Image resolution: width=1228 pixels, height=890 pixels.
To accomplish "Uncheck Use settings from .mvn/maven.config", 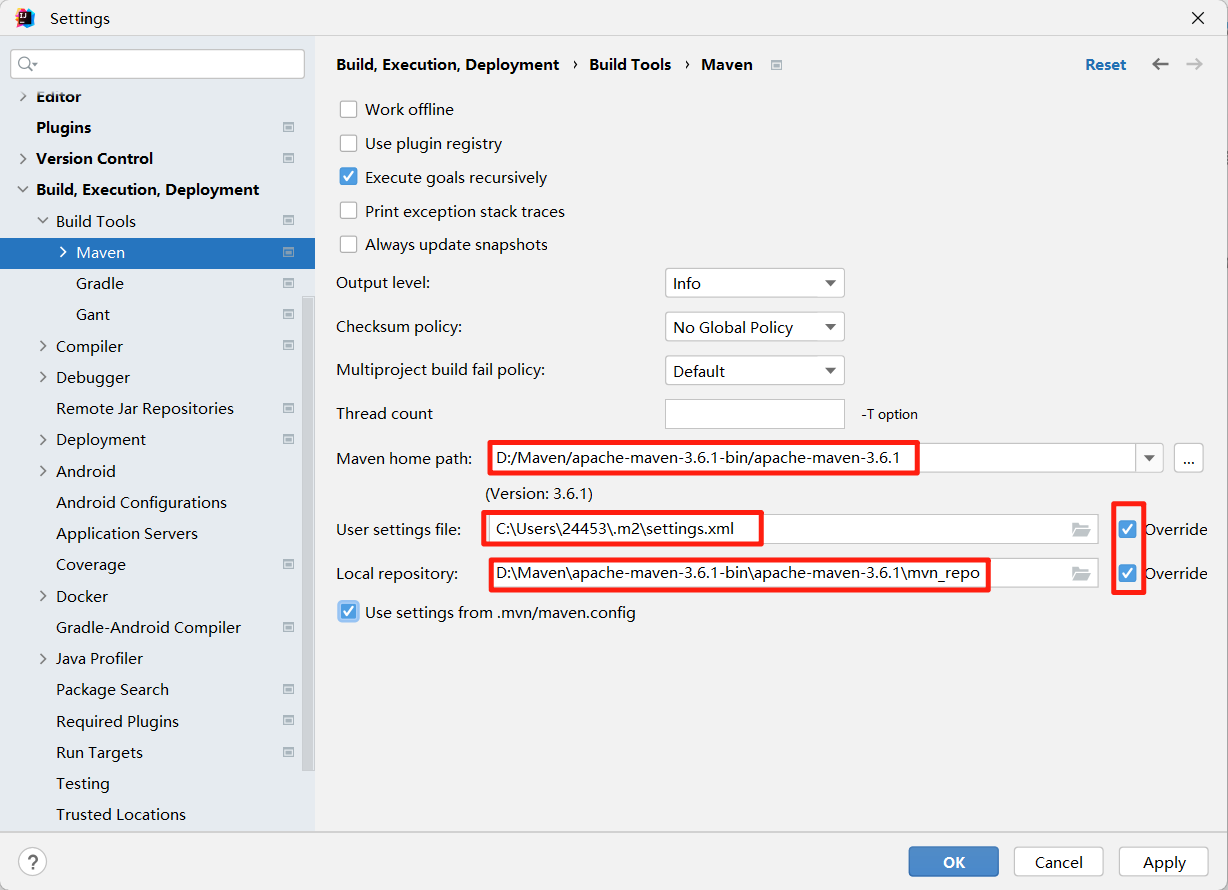I will pyautogui.click(x=348, y=612).
